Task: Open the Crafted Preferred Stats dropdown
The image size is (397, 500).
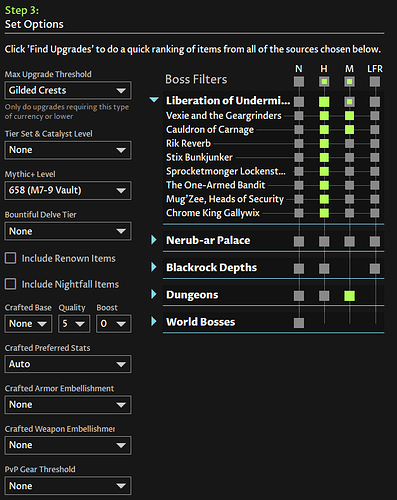Action: (x=68, y=364)
